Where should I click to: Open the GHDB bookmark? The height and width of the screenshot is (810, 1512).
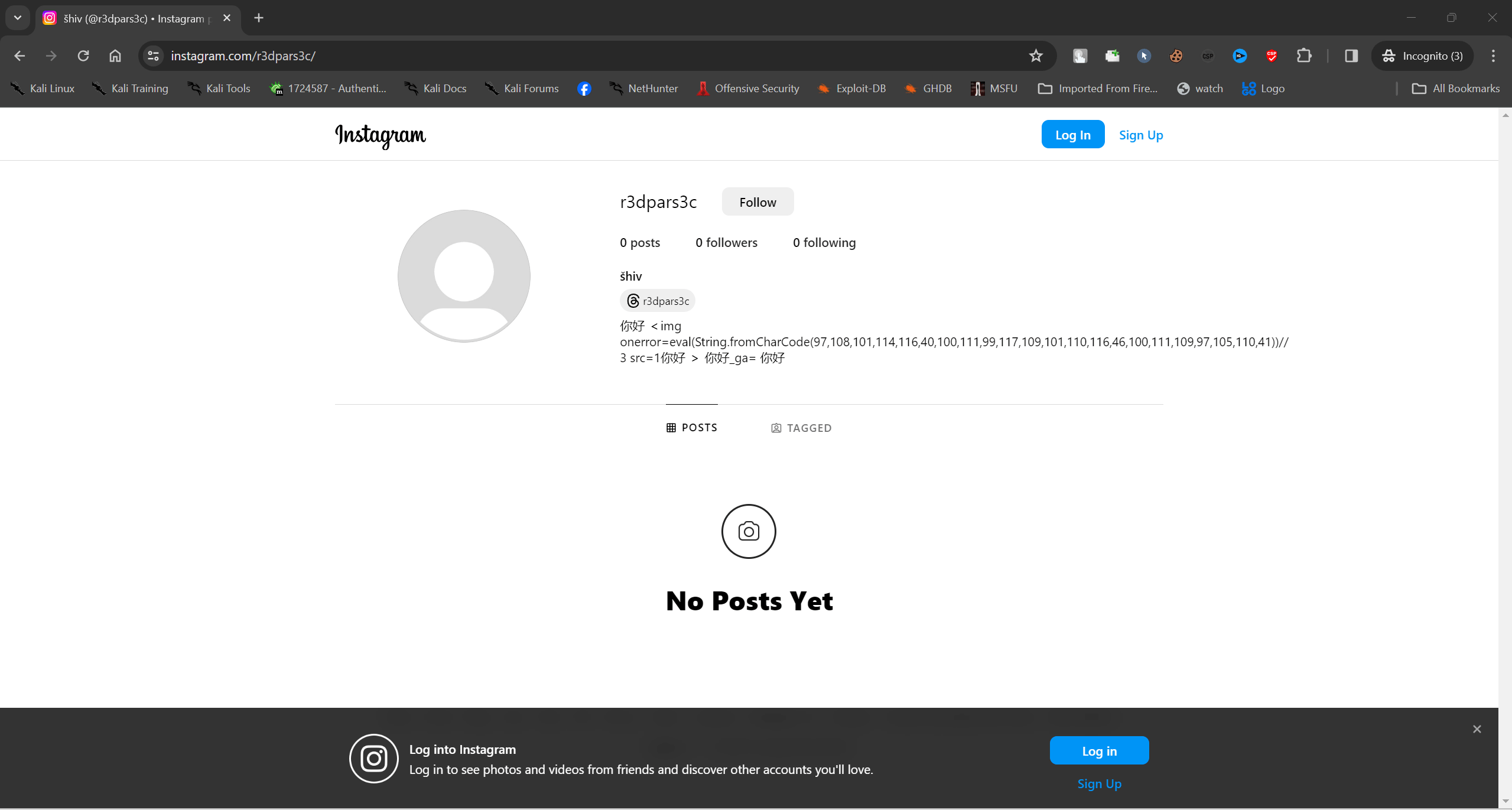pos(928,89)
